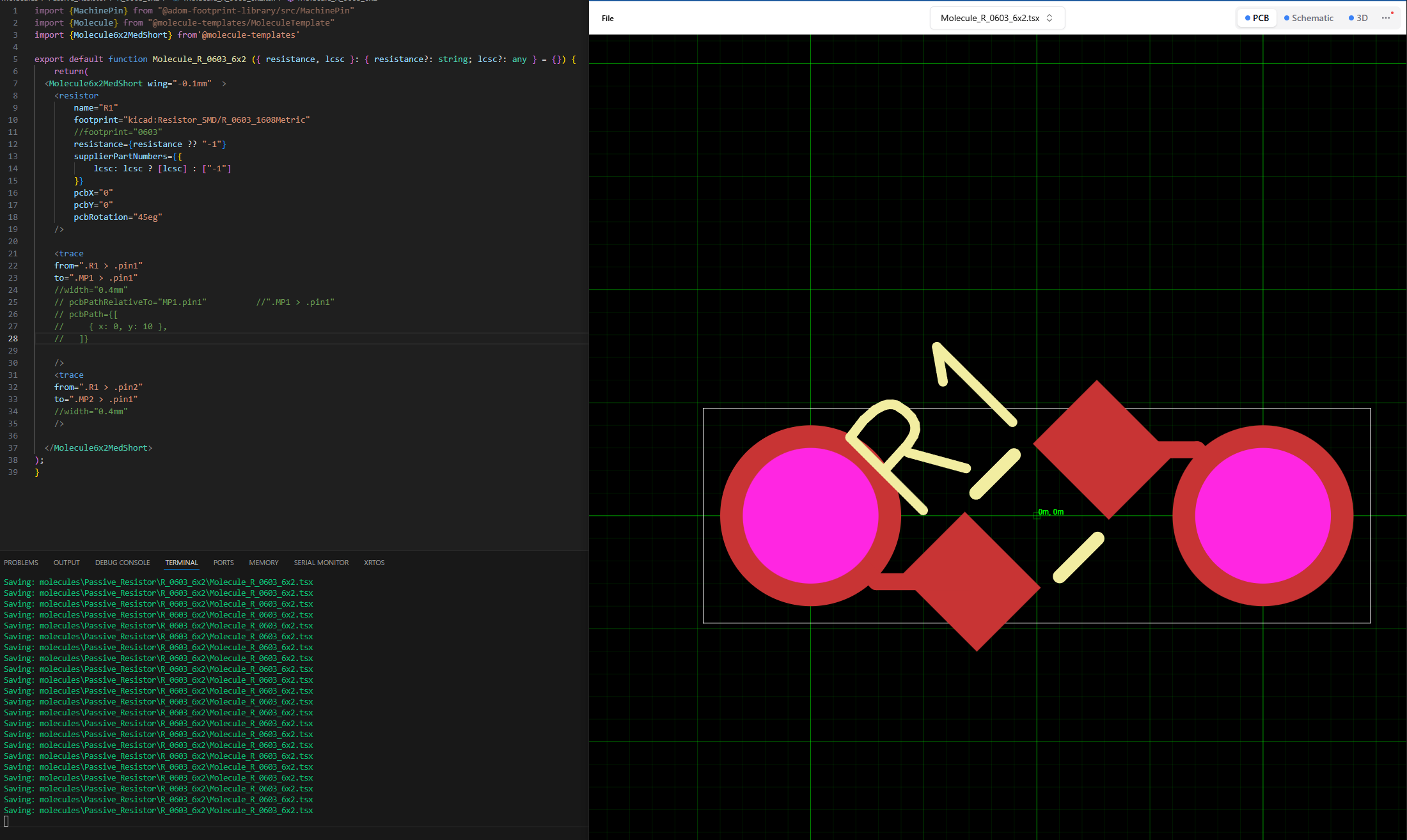The height and width of the screenshot is (840, 1407).
Task: Click the fold arrow on Molecule6x2MedShort line
Action: click(x=224, y=84)
